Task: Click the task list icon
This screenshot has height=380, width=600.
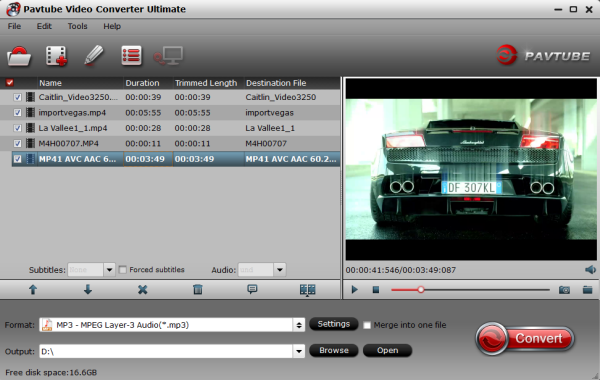Action: click(x=131, y=56)
